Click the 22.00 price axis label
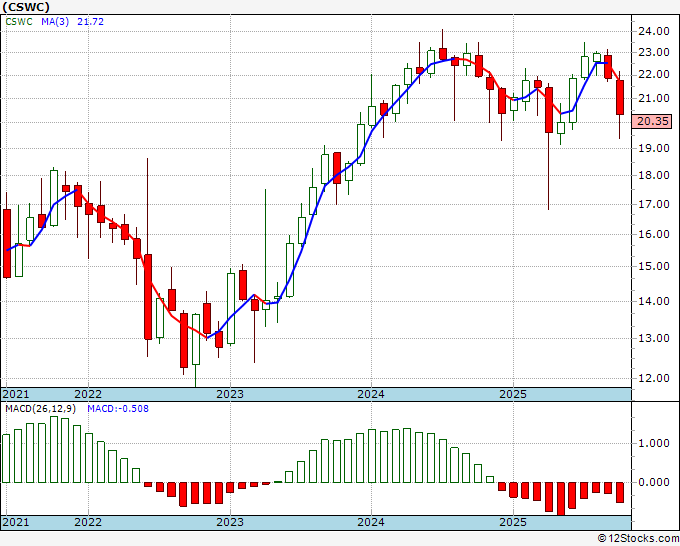Image resolution: width=680 pixels, height=546 pixels. click(654, 75)
